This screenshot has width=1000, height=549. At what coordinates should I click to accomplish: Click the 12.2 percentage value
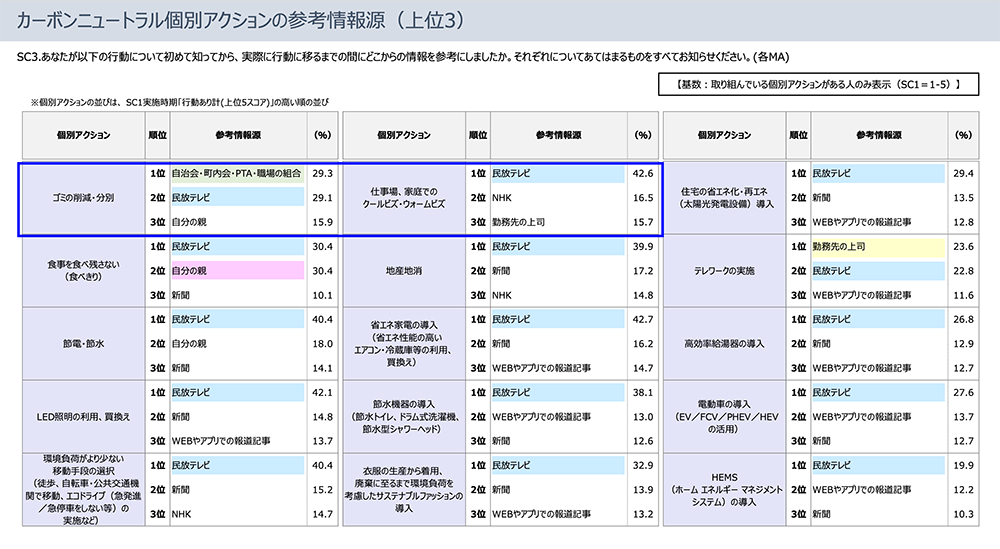pos(964,490)
